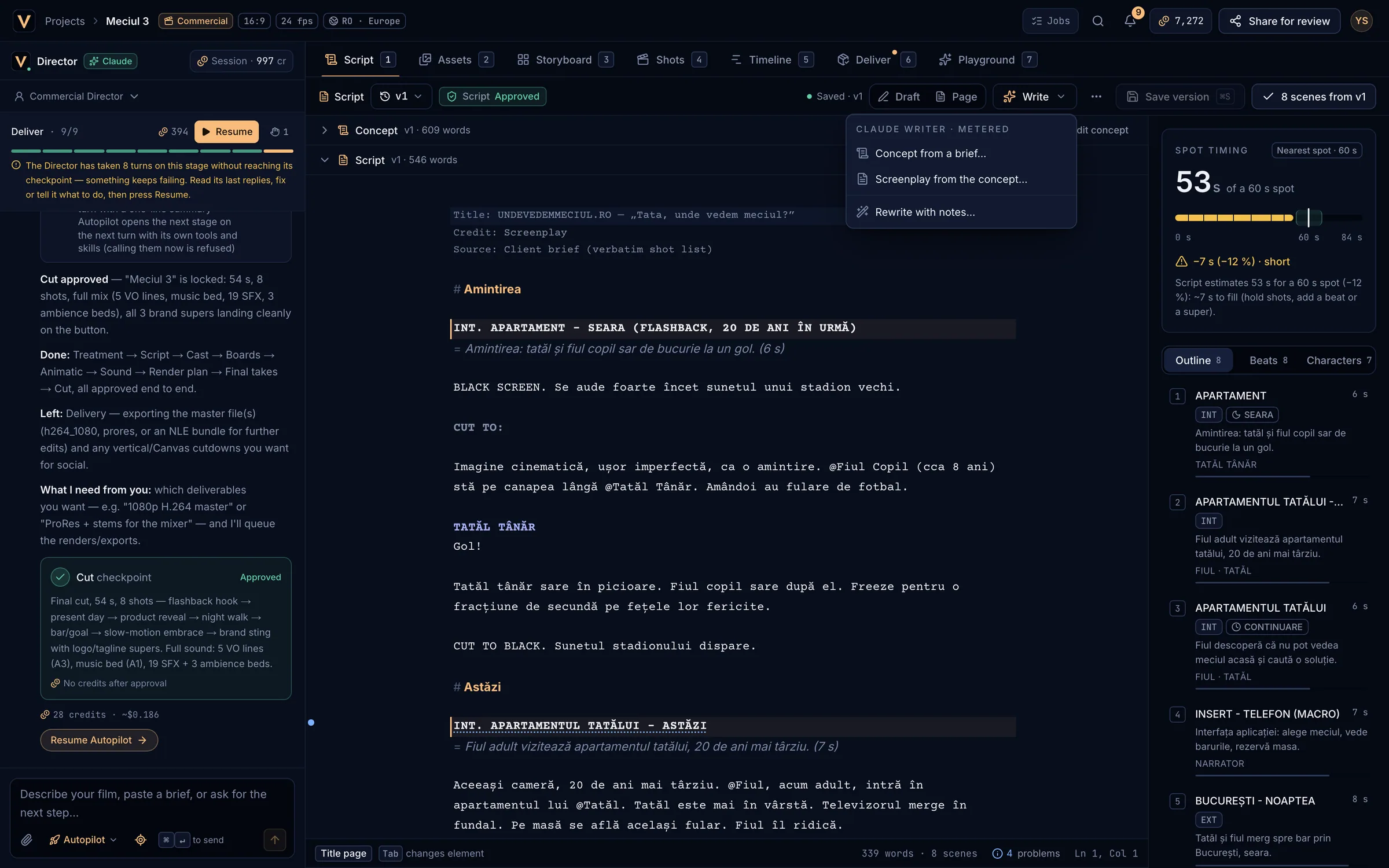1389x868 pixels.
Task: Expand the Concept section chevron
Action: [324, 130]
